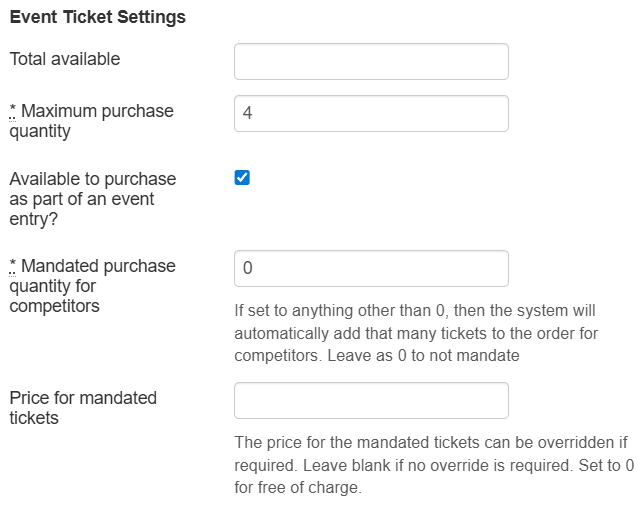Click required asterisk beside Maximum purchase quantity
642x505 pixels.
(x=13, y=111)
